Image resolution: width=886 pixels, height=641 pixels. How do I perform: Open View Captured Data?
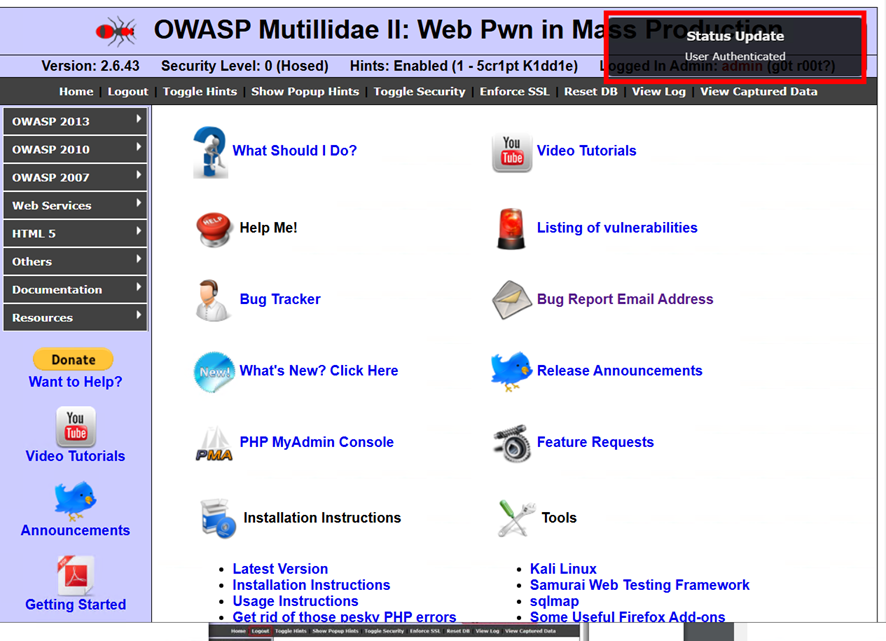point(759,92)
